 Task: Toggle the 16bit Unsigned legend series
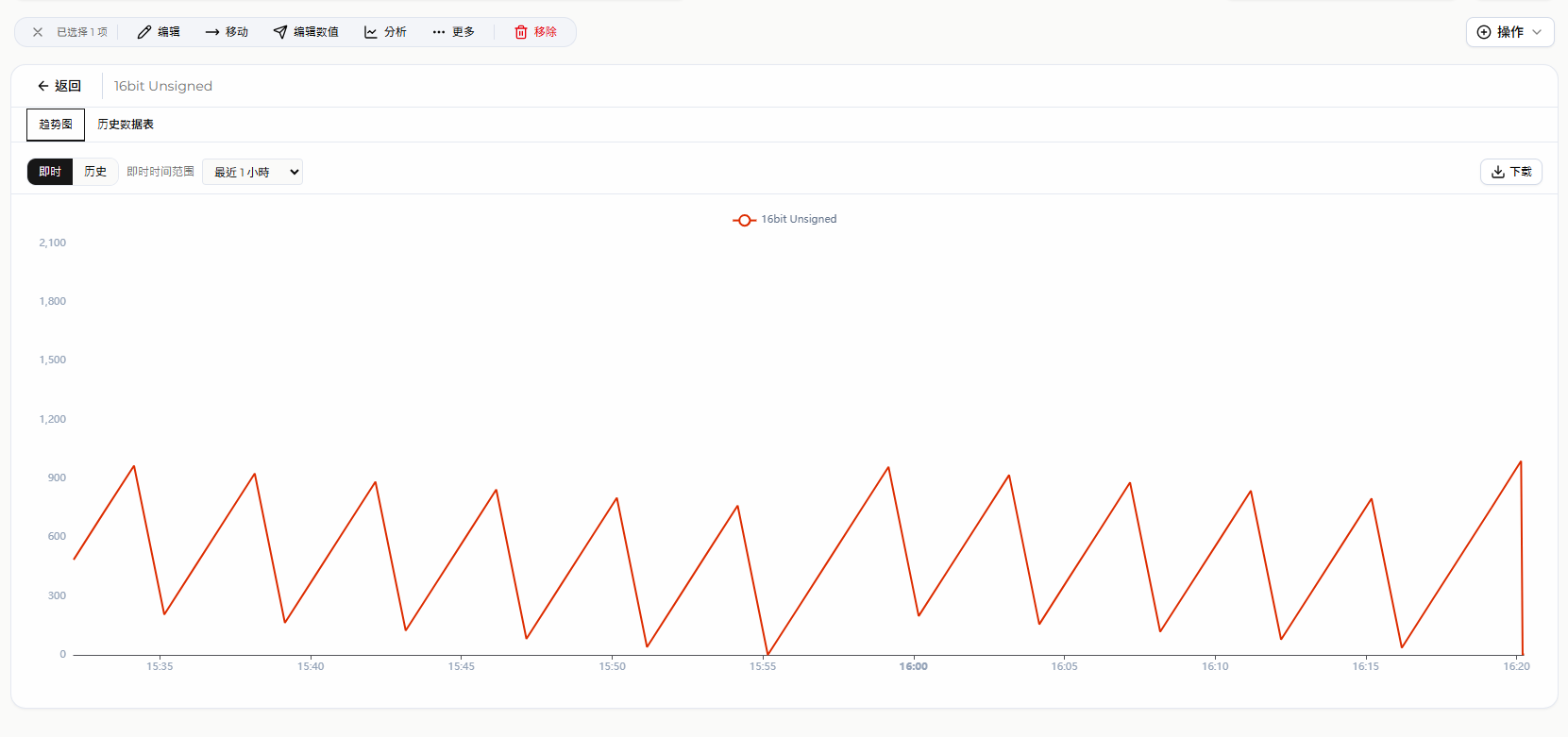(x=799, y=219)
